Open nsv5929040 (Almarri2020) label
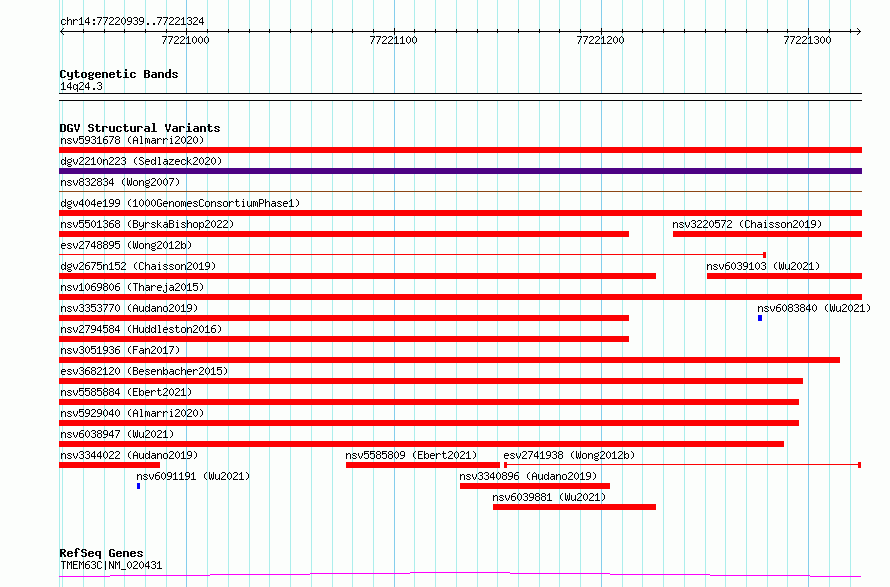This screenshot has width=890, height=587. click(132, 413)
